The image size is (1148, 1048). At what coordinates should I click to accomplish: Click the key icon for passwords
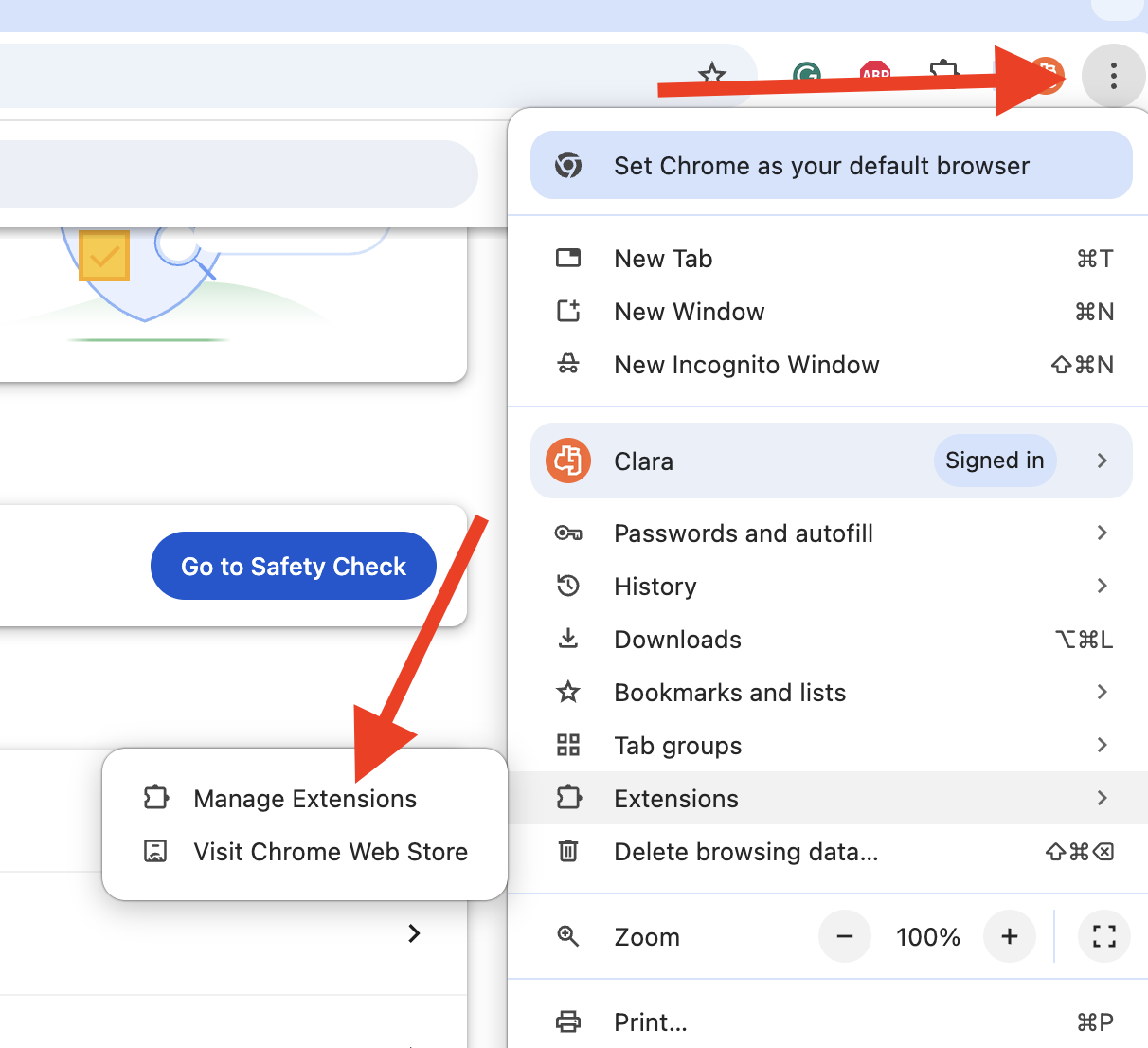568,533
